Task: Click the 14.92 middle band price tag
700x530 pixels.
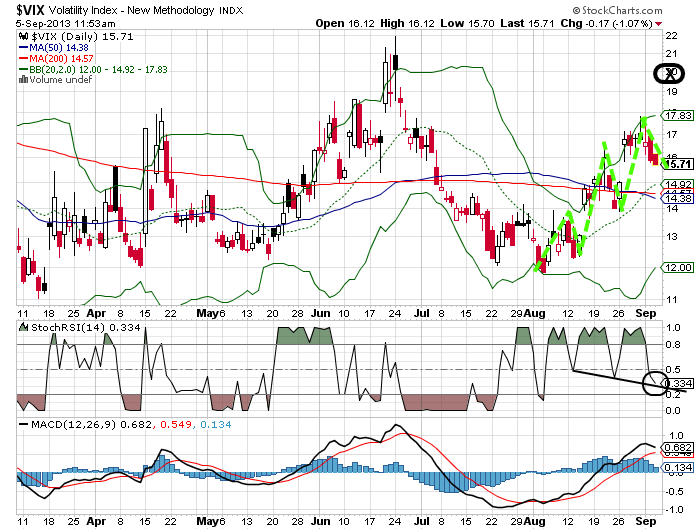Action: 678,184
